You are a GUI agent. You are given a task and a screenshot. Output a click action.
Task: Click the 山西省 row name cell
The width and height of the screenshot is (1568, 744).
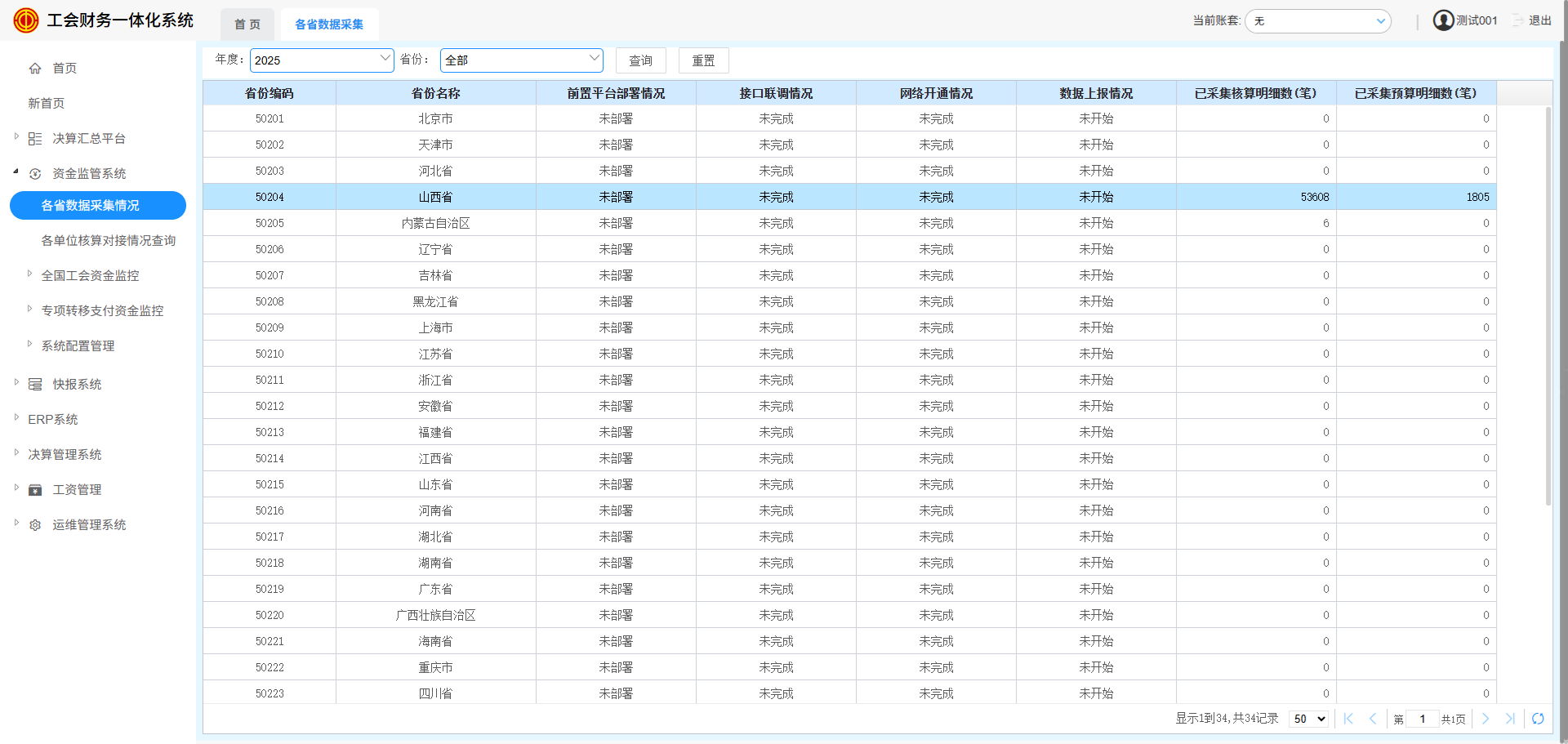pyautogui.click(x=436, y=197)
